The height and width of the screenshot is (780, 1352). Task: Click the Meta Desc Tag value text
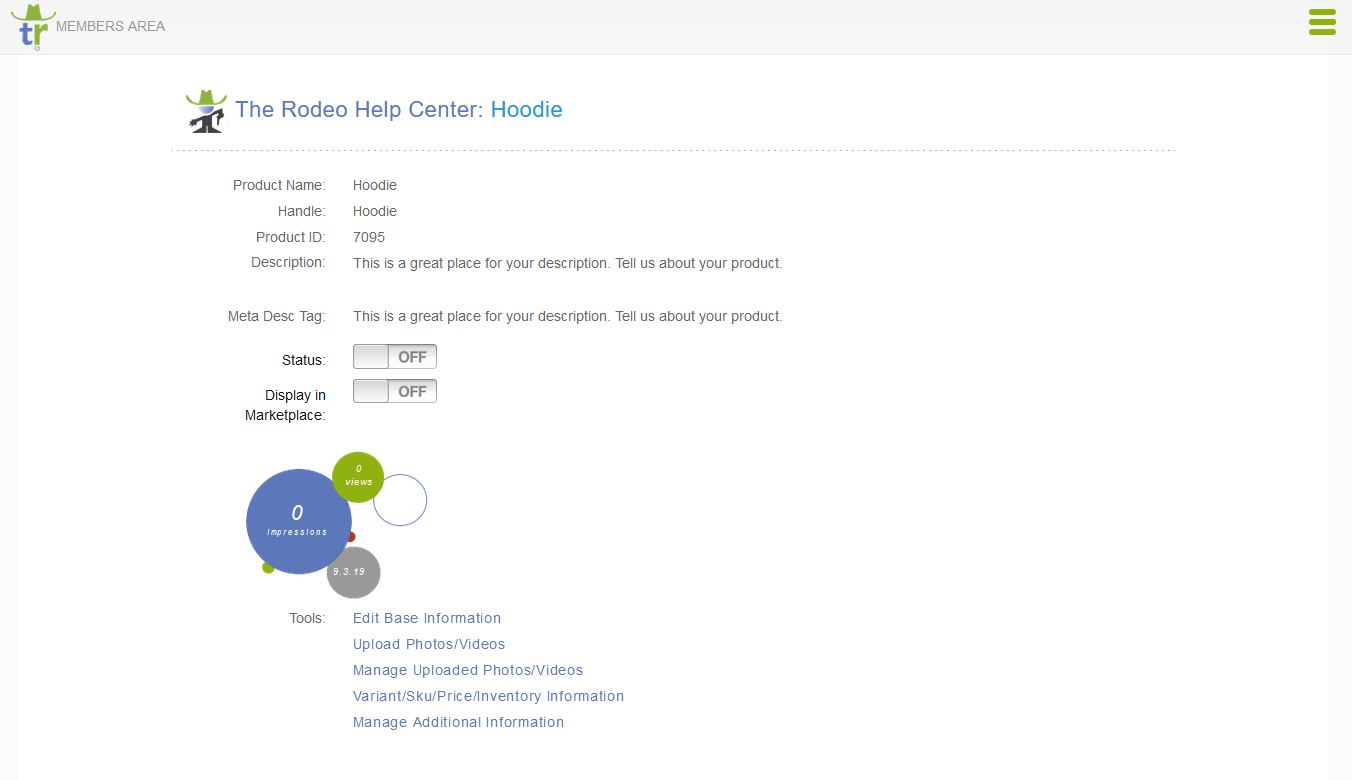(x=567, y=316)
